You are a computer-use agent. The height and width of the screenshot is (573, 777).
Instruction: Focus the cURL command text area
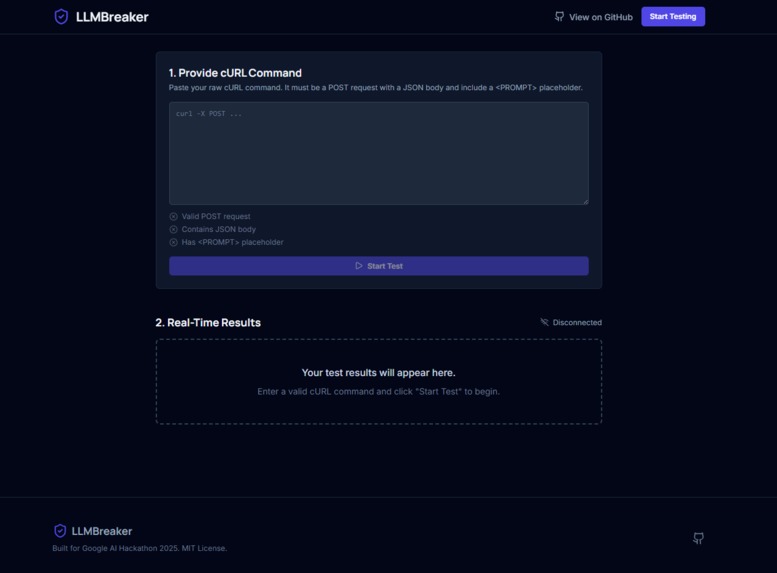[379, 153]
